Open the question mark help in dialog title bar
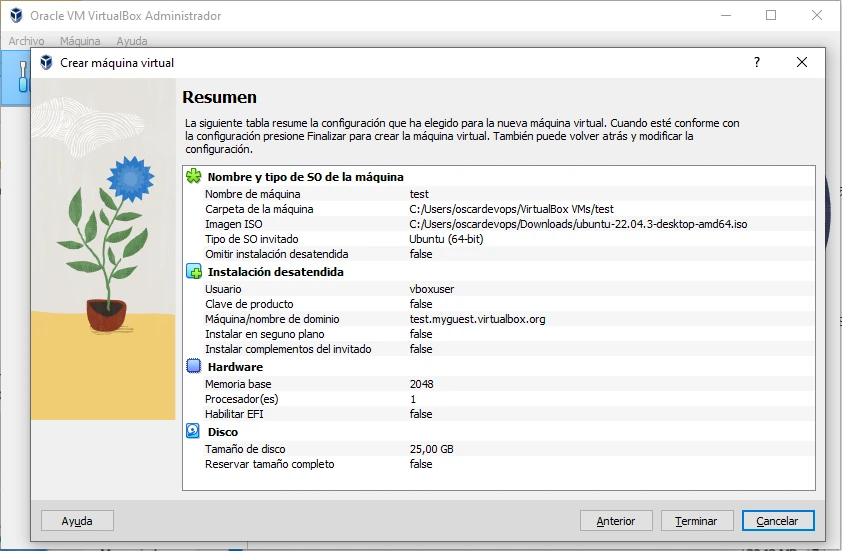 [757, 62]
